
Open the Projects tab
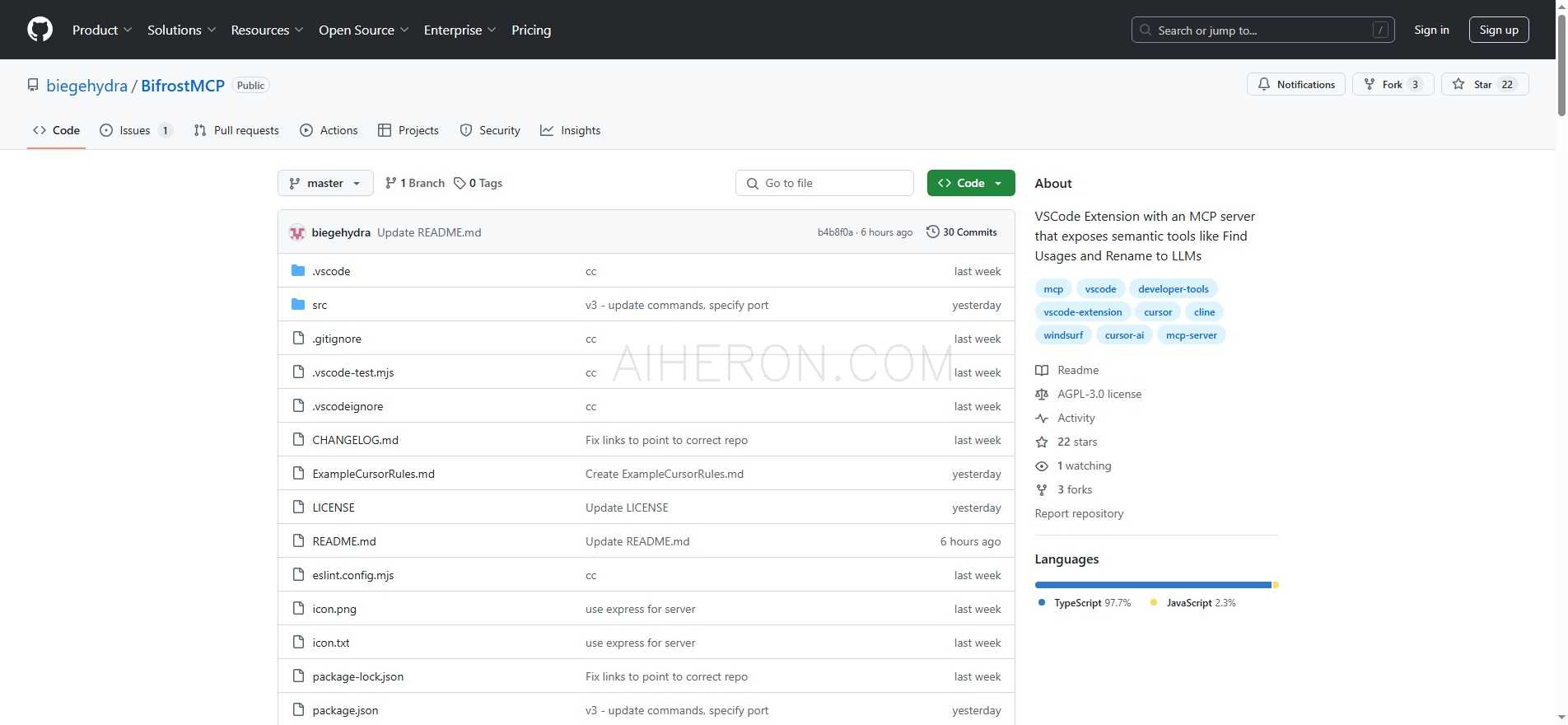tap(408, 130)
